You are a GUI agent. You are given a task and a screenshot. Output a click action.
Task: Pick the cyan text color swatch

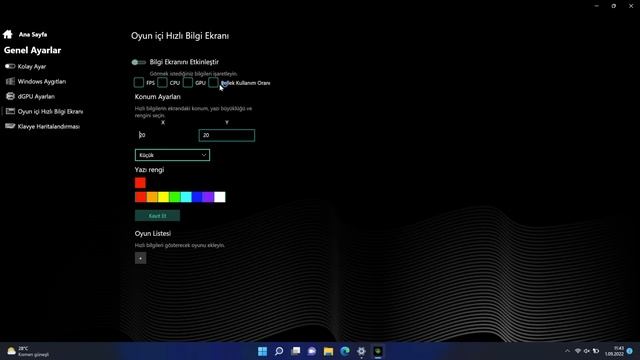coord(186,197)
